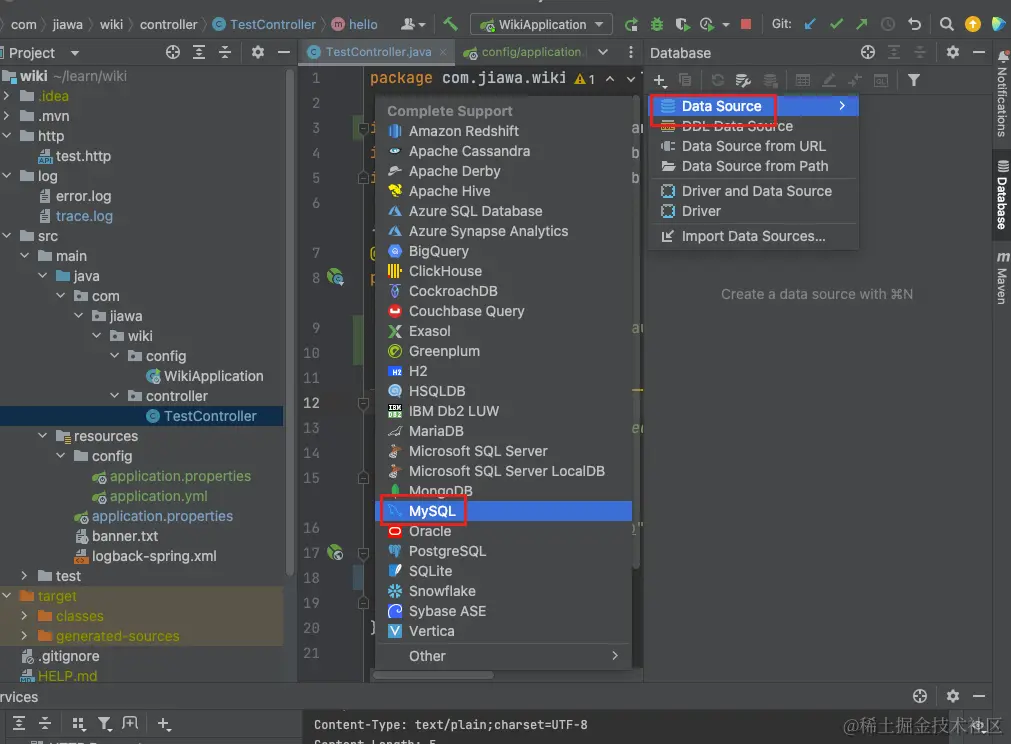
Task: Switch to the config/application editor tab
Action: 524,52
